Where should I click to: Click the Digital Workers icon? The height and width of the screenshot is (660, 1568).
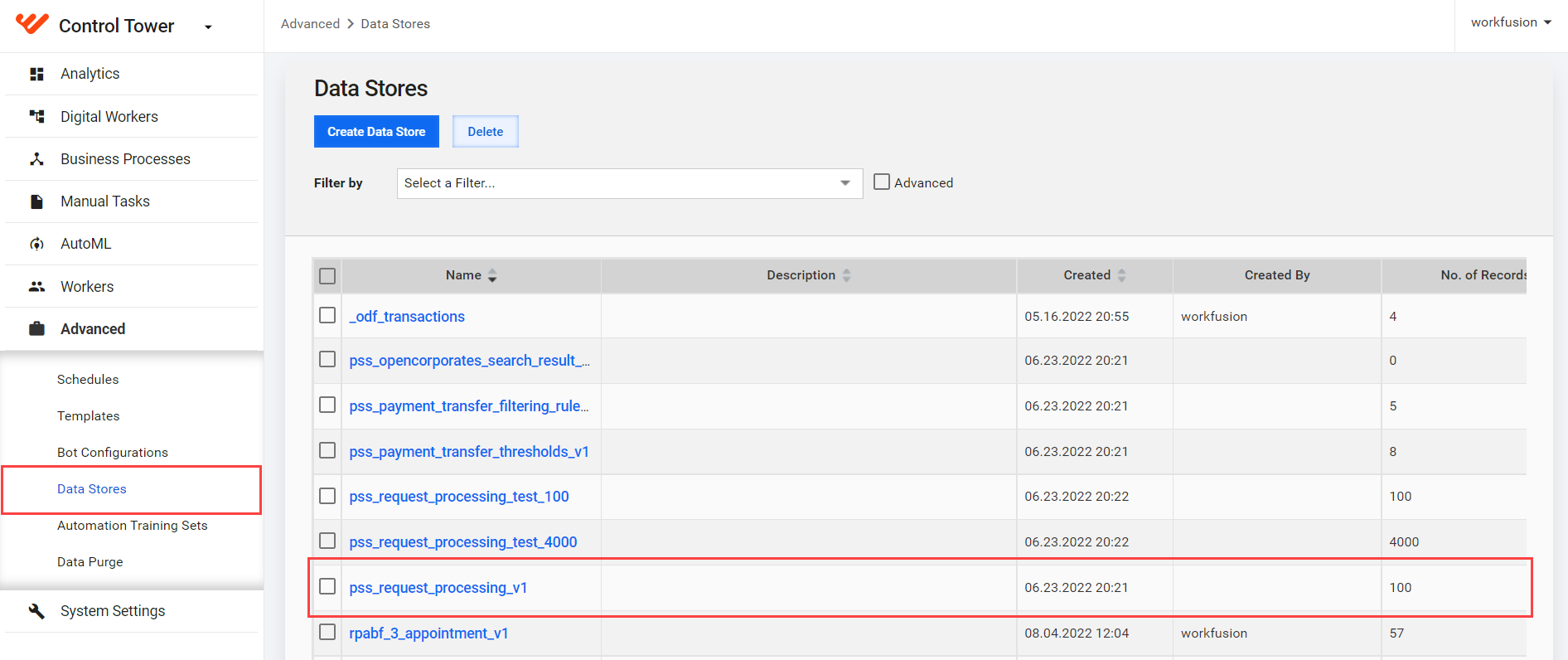(x=36, y=117)
